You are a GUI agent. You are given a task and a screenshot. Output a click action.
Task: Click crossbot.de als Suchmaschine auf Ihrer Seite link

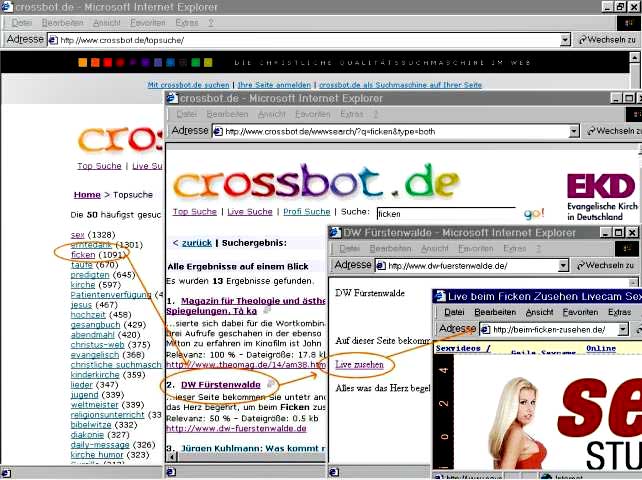pos(400,85)
